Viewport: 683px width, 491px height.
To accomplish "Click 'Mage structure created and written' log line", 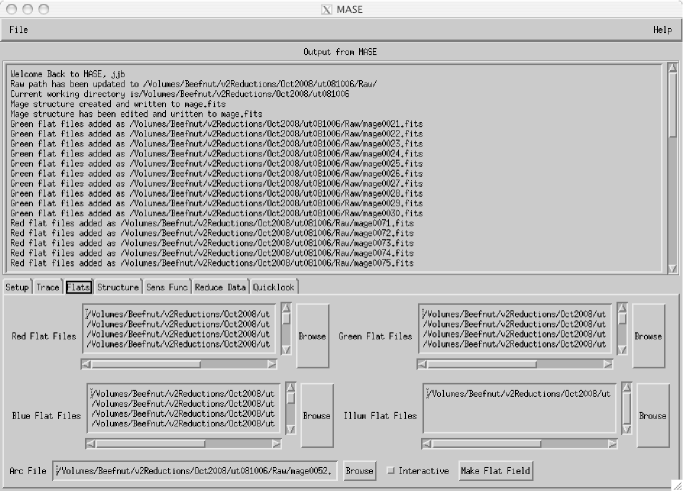I will pos(118,104).
